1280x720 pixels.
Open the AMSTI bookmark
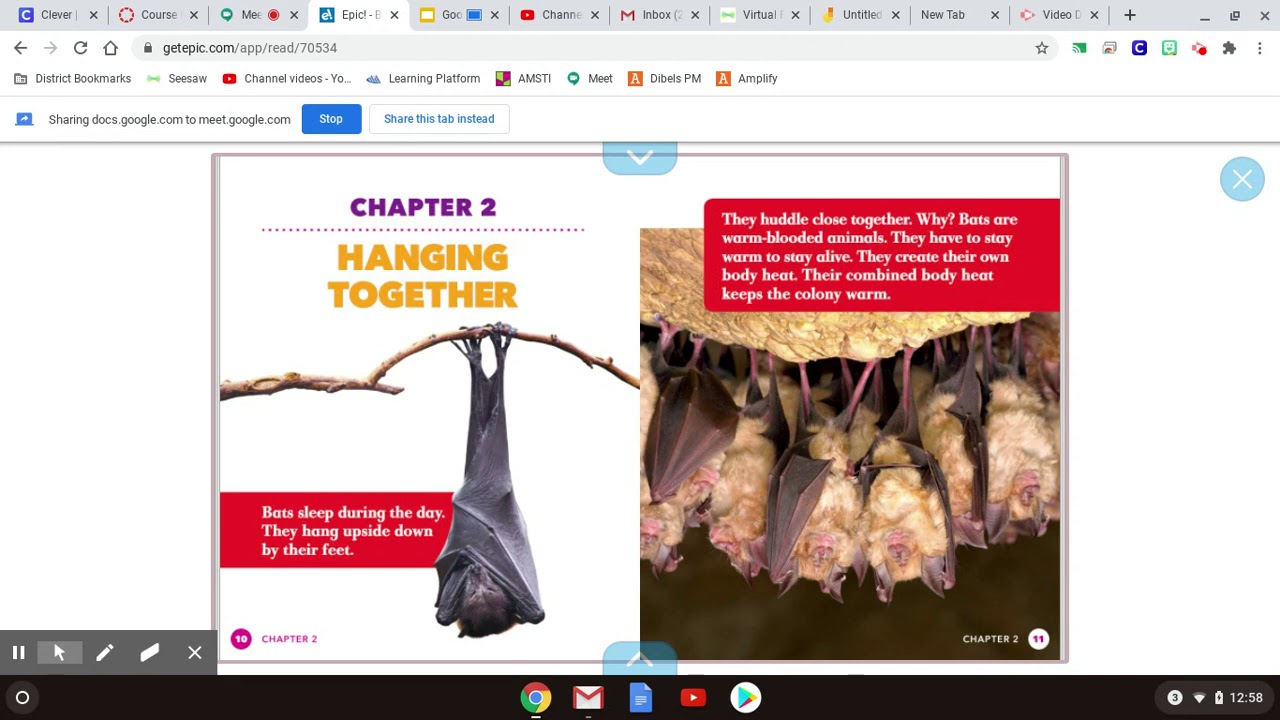tap(523, 79)
